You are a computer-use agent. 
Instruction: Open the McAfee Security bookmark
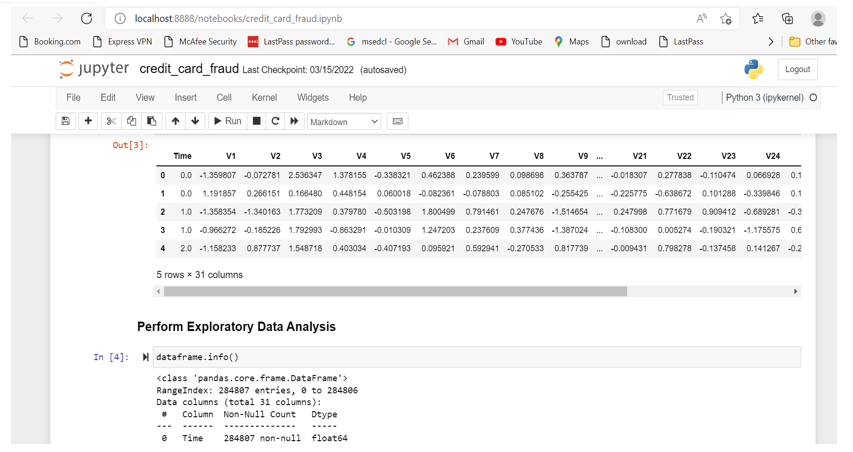(x=200, y=41)
